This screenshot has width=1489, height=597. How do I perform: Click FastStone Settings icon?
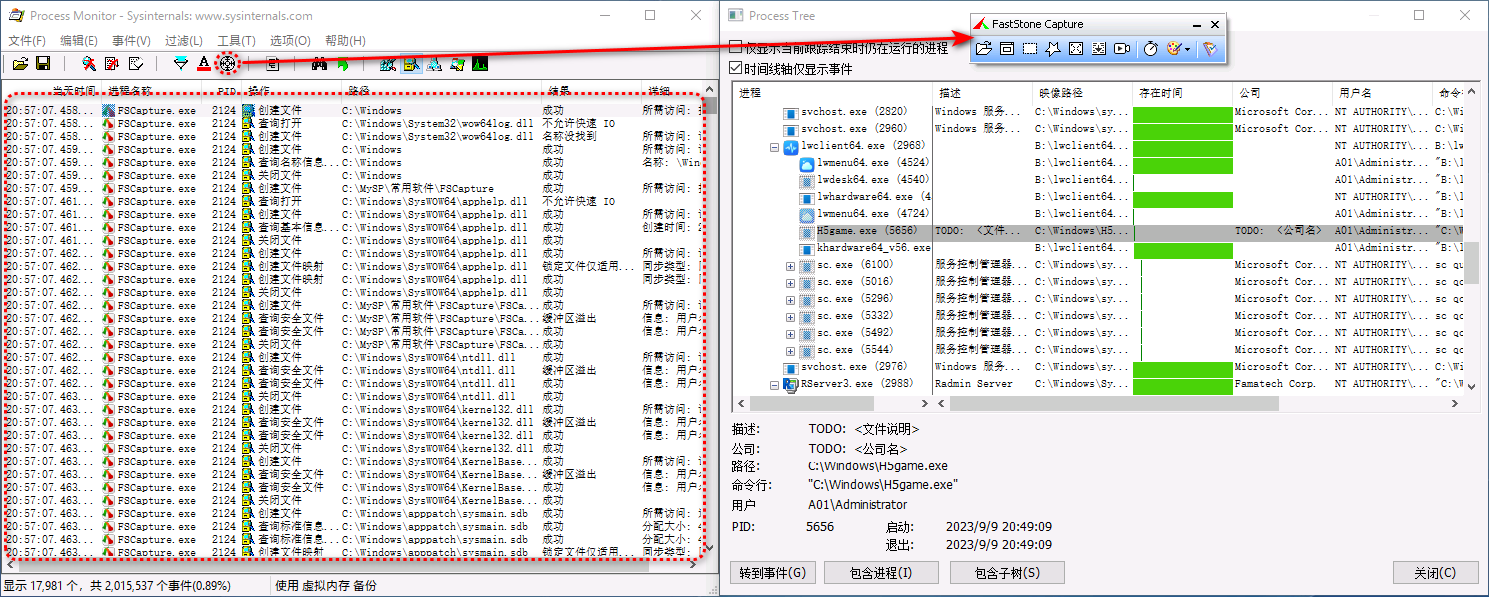pos(1209,48)
